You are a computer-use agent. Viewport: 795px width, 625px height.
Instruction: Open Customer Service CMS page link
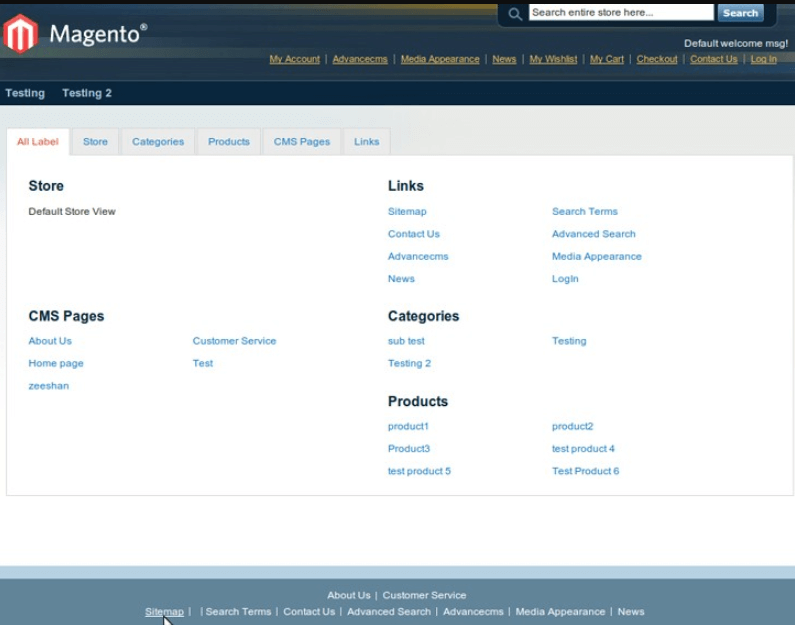(x=234, y=341)
